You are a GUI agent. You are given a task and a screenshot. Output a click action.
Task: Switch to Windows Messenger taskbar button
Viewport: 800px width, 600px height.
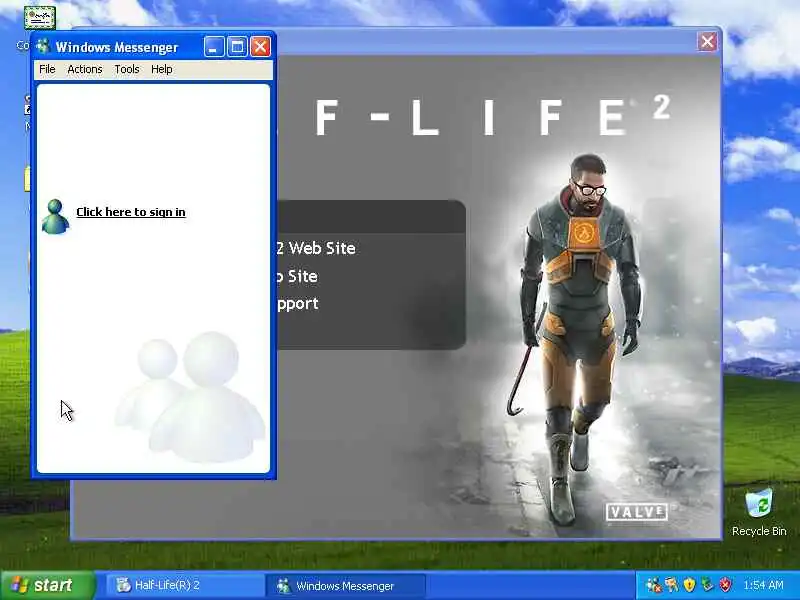click(x=346, y=585)
